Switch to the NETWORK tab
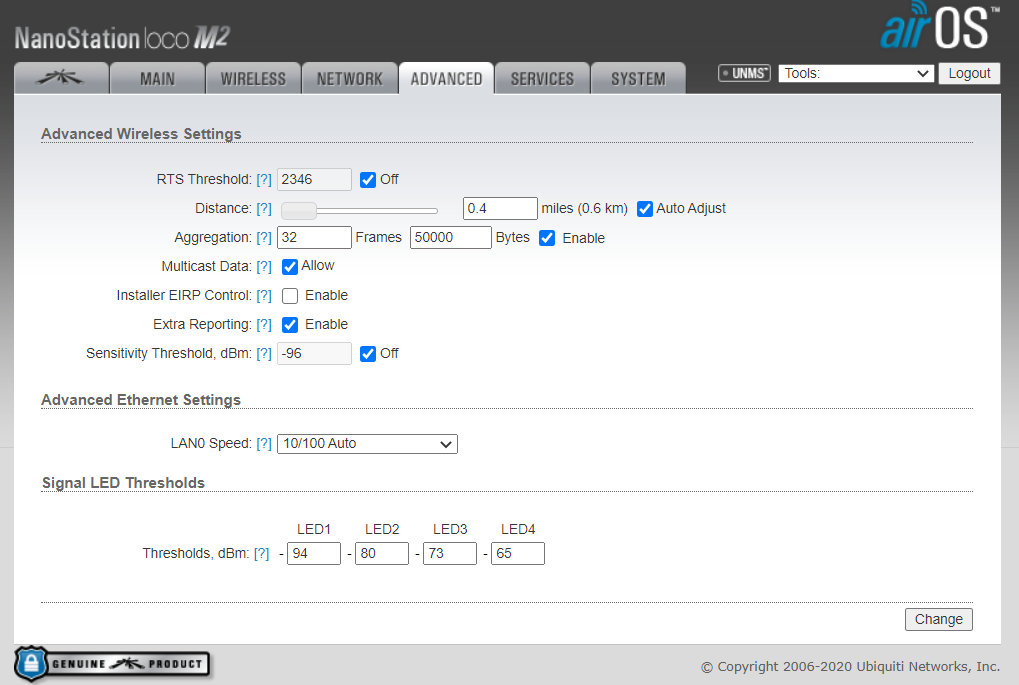 [350, 79]
